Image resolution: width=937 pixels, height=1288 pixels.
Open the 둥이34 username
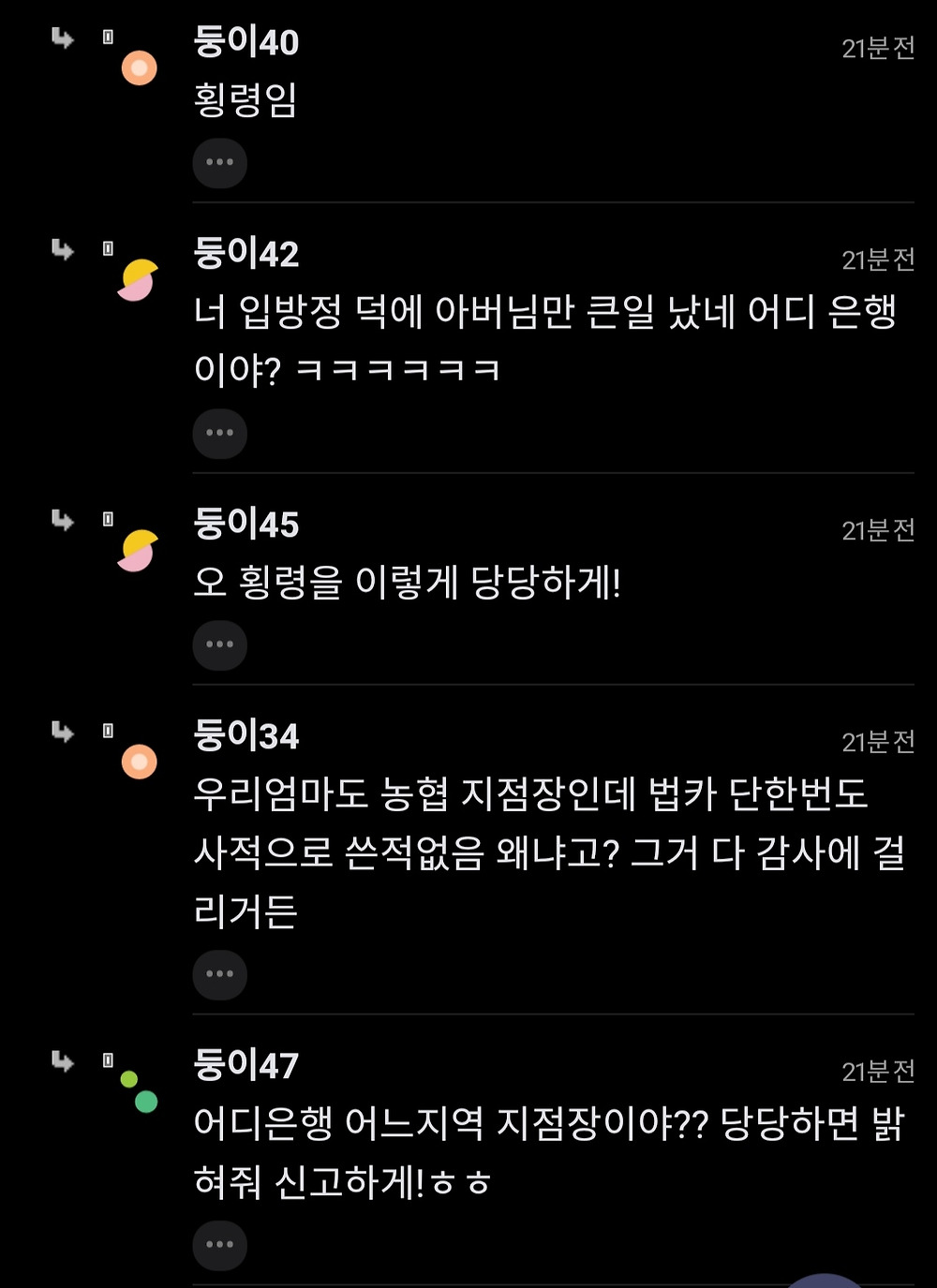(246, 734)
